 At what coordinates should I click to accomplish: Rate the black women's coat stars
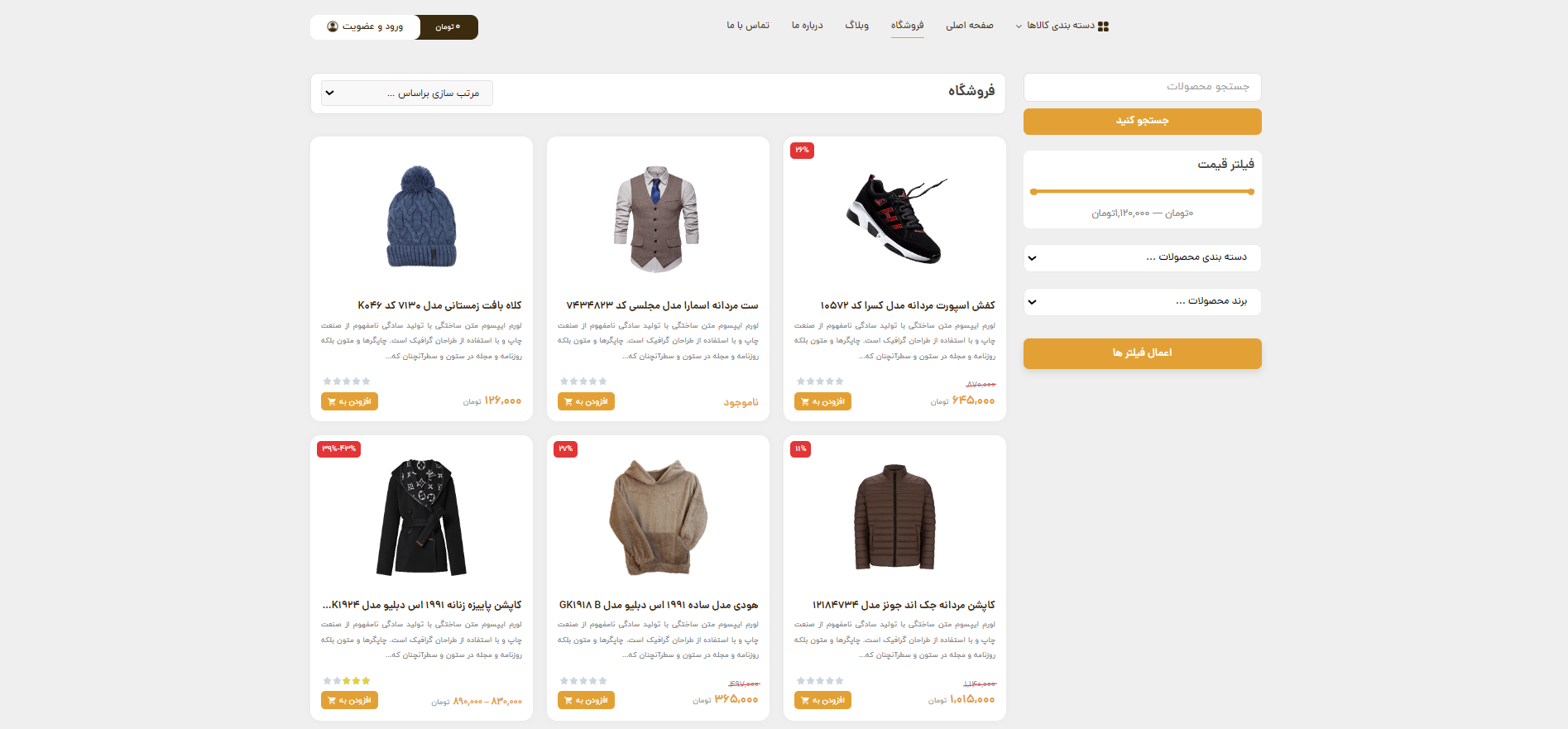pos(347,681)
